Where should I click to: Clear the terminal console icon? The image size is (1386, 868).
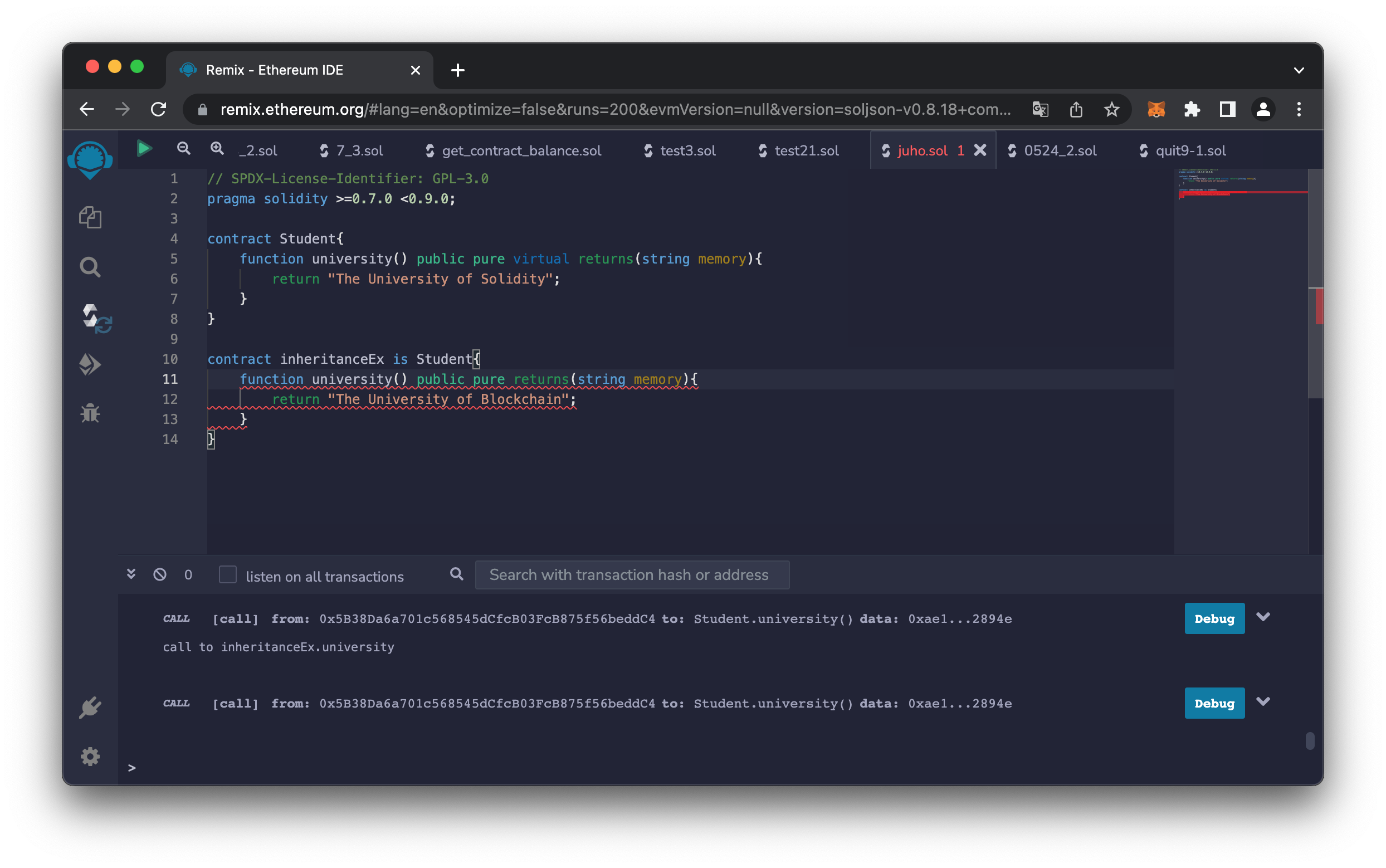[x=160, y=574]
